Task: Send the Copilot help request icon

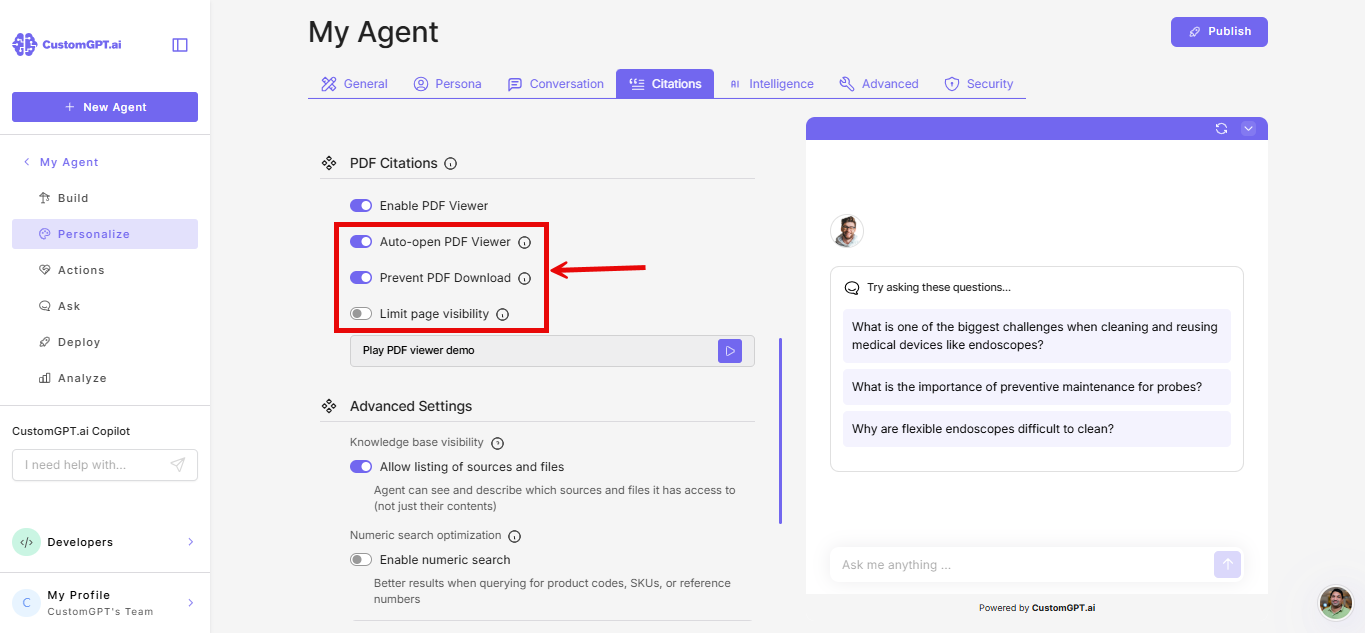Action: 178,465
